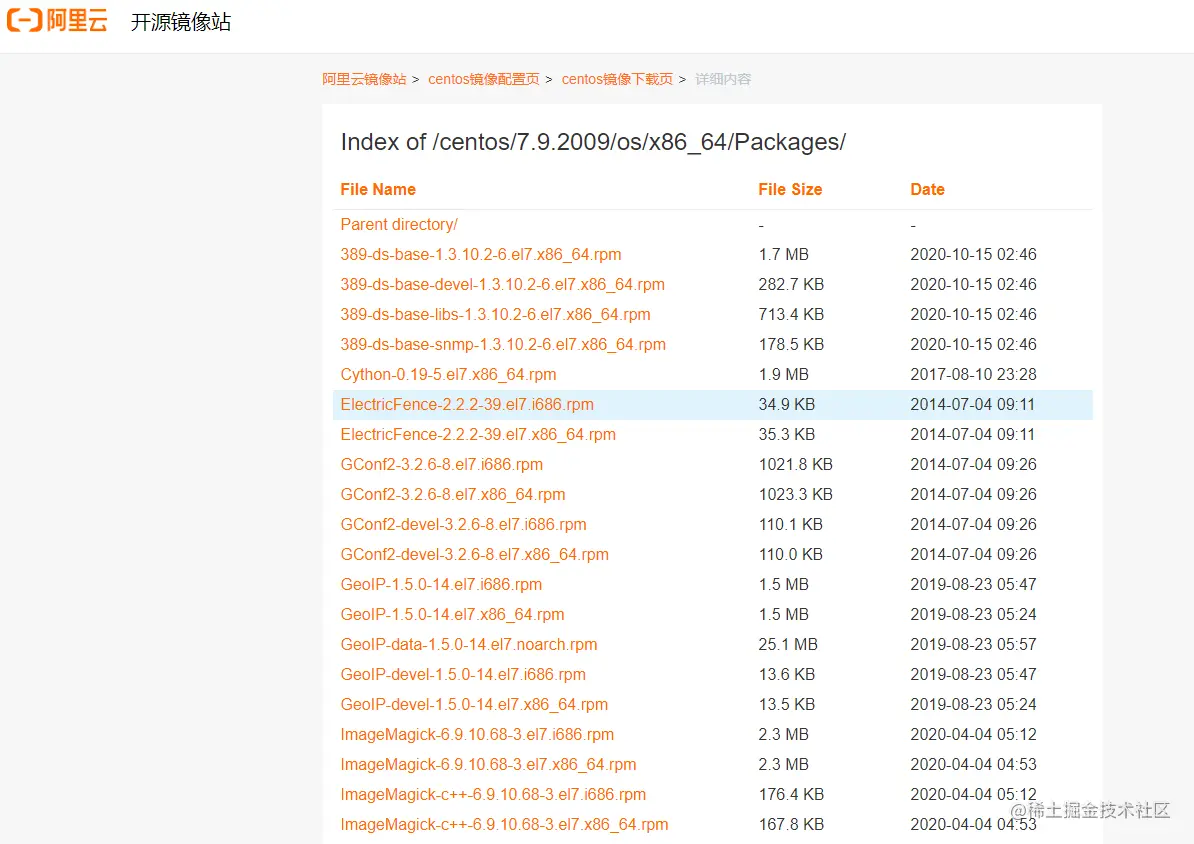Screen dimensions: 1194x844
Task: Download GeoIP-devel-1.5.0-14.el7.x86_64.rpm
Action: pyautogui.click(x=474, y=705)
